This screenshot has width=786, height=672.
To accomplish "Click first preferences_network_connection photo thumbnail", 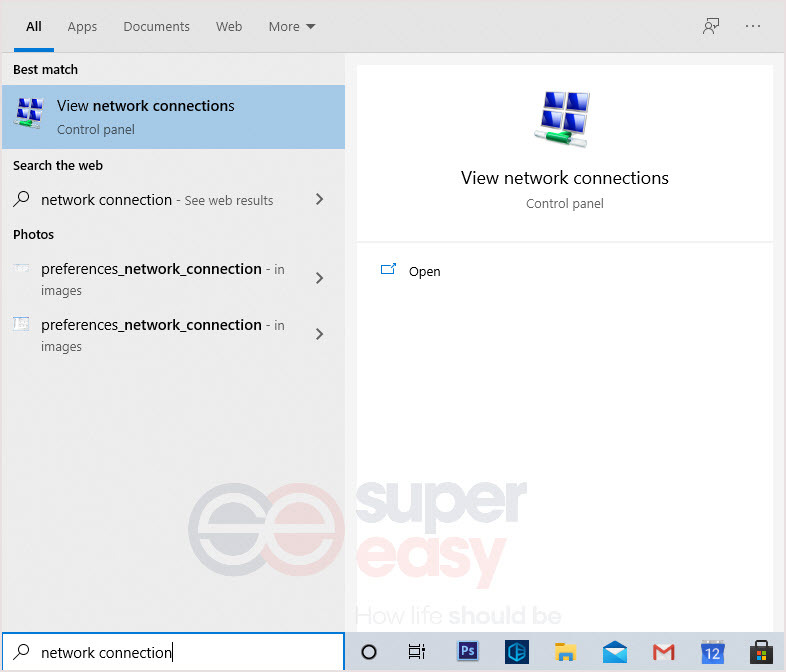I will point(21,269).
